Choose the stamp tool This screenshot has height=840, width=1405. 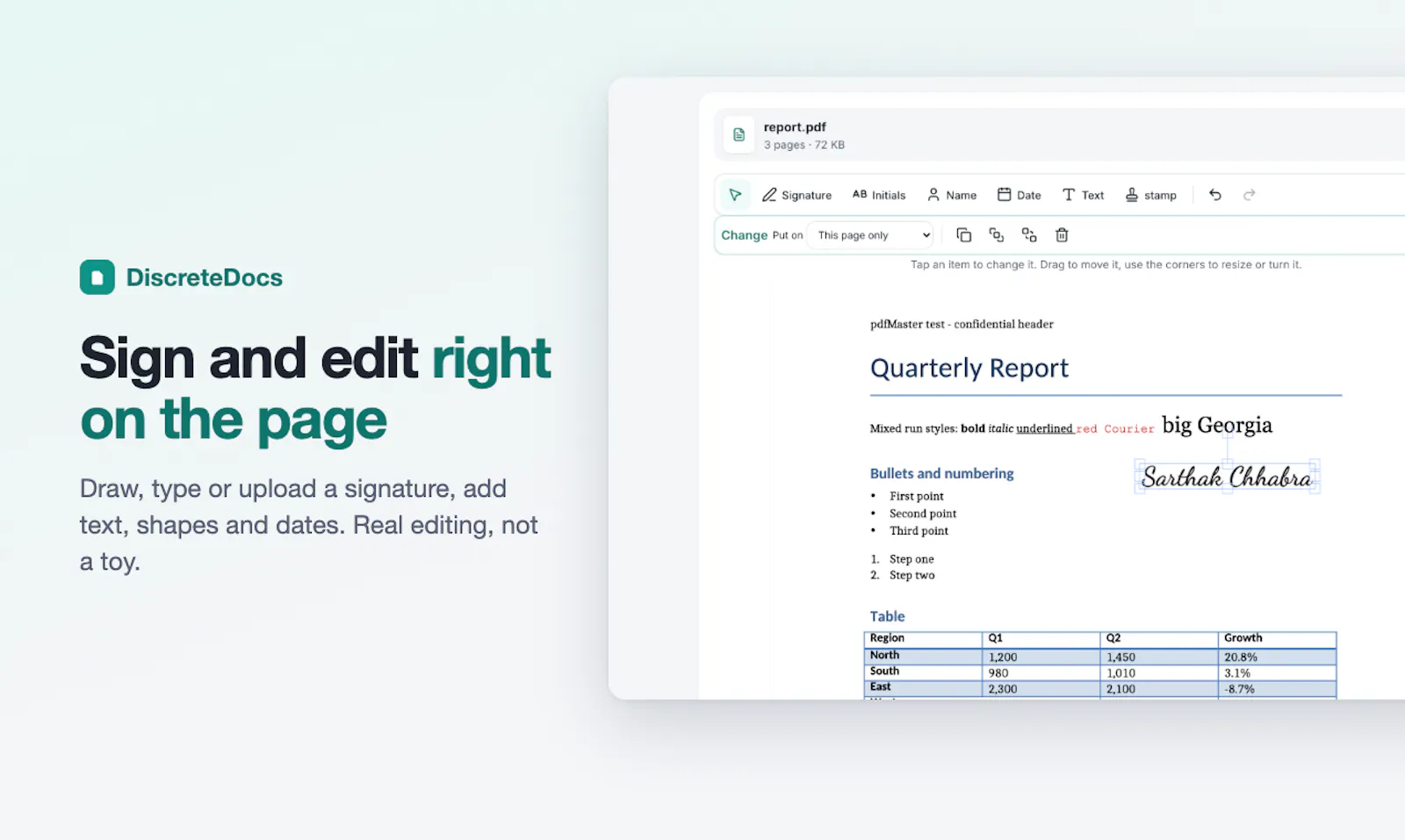pos(1151,195)
